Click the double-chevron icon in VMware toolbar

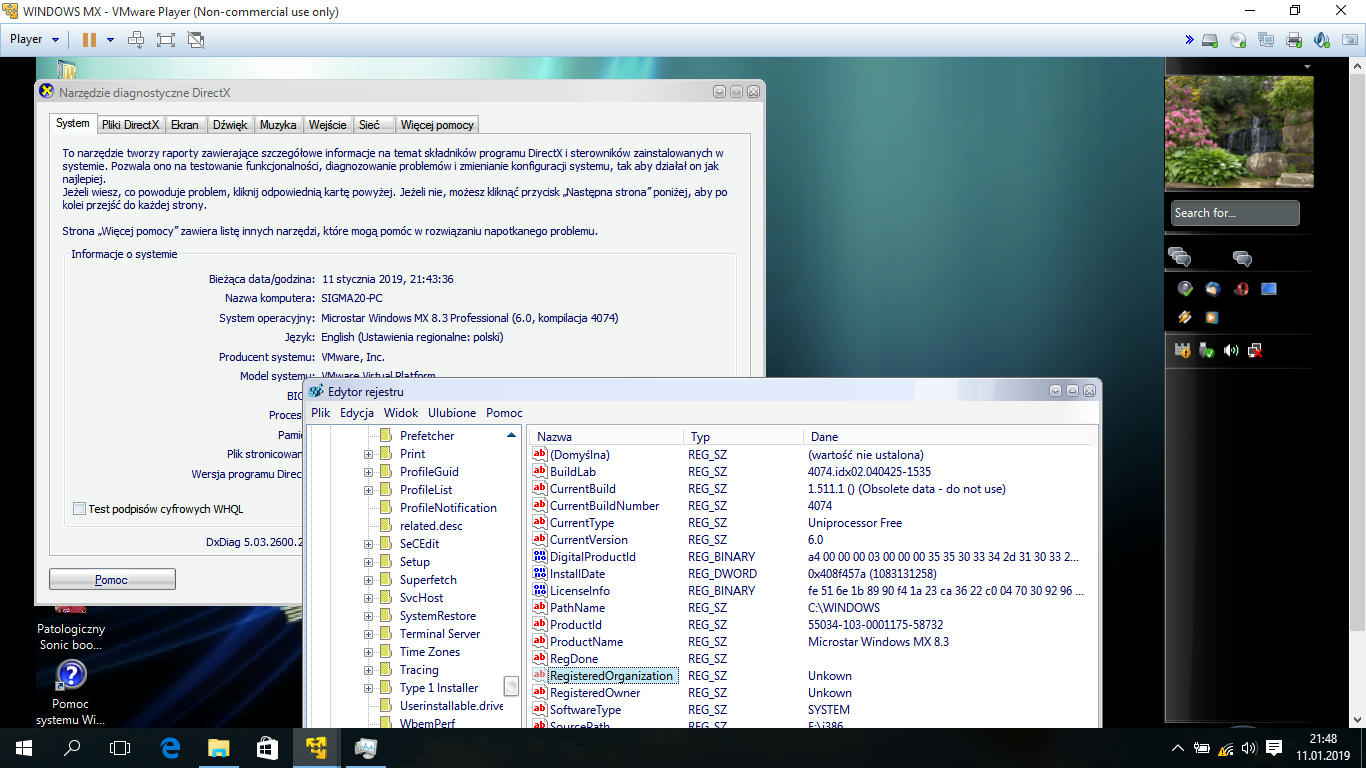(1189, 40)
